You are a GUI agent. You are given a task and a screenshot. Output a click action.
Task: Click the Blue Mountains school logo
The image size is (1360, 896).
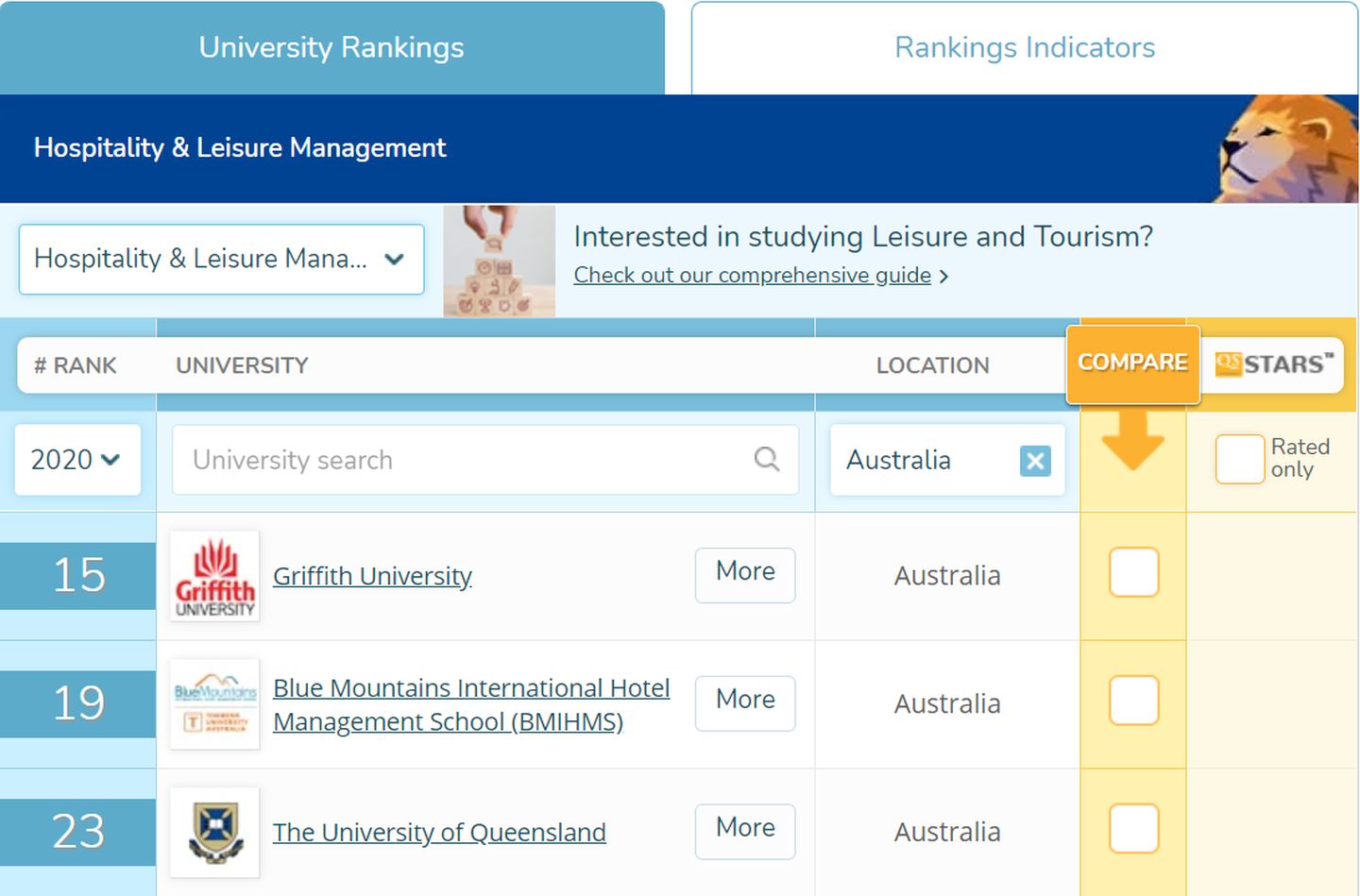pos(215,704)
